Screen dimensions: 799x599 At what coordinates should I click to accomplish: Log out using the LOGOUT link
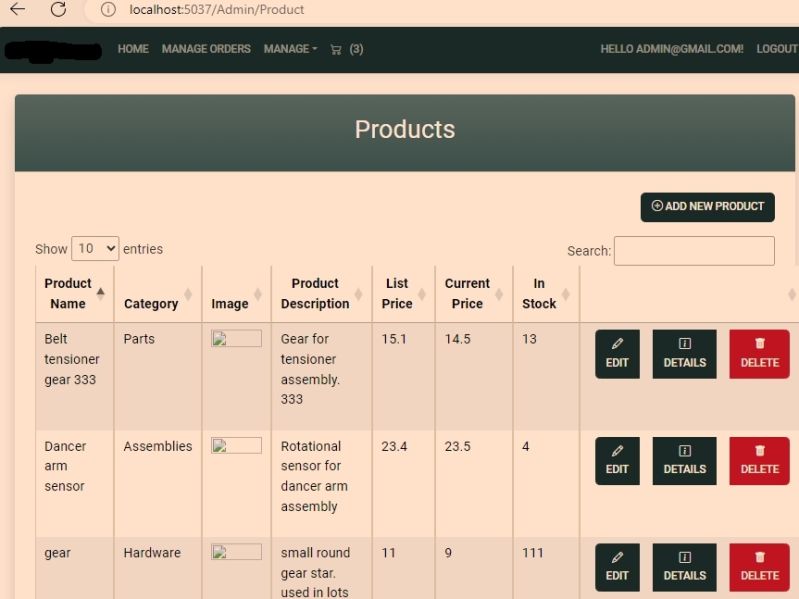pyautogui.click(x=777, y=49)
